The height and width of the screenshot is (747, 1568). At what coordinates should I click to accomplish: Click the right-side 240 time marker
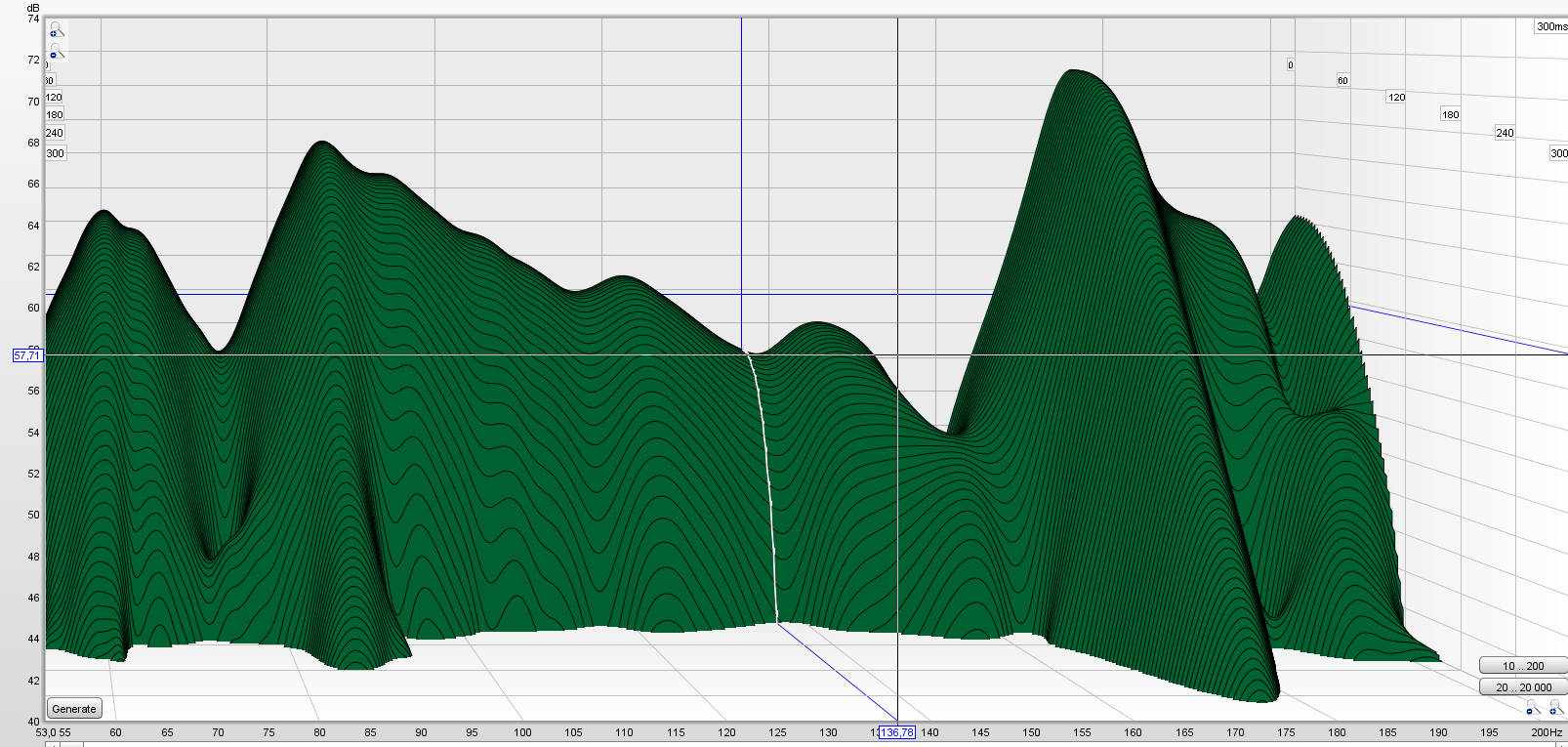point(1505,133)
